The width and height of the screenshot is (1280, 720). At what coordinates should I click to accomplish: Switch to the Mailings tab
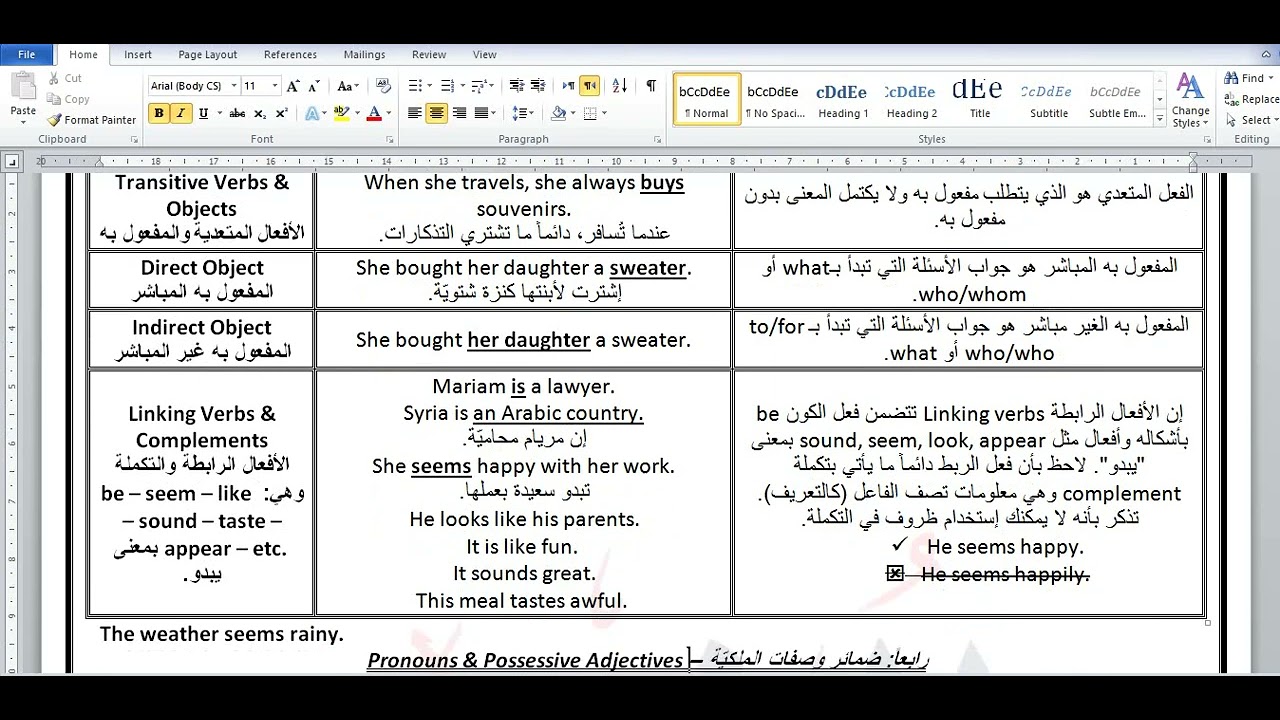tap(364, 55)
